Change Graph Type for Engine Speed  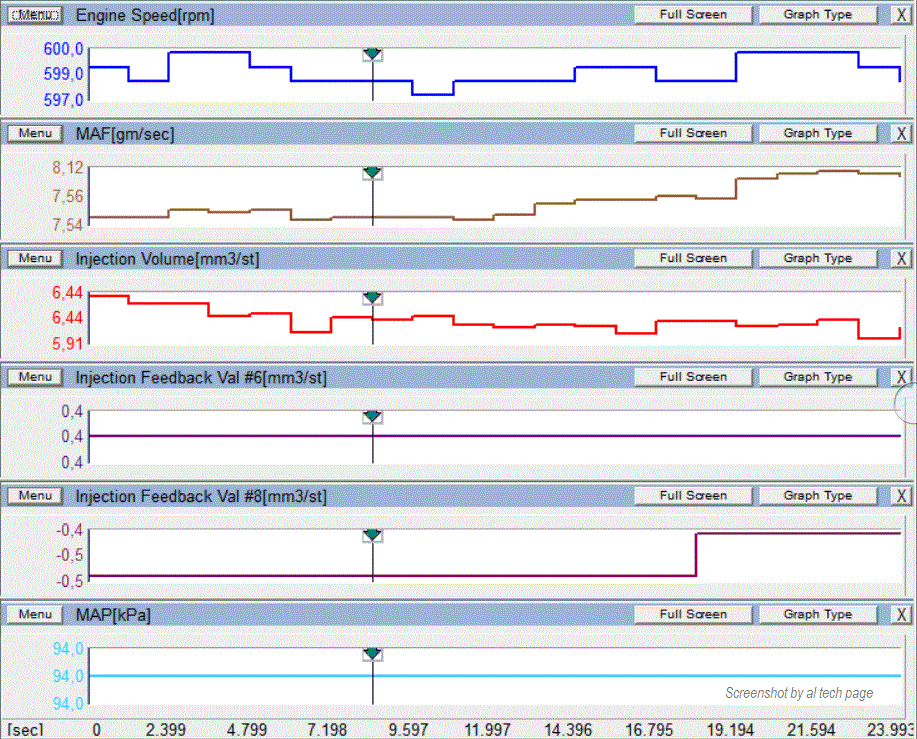coord(817,15)
